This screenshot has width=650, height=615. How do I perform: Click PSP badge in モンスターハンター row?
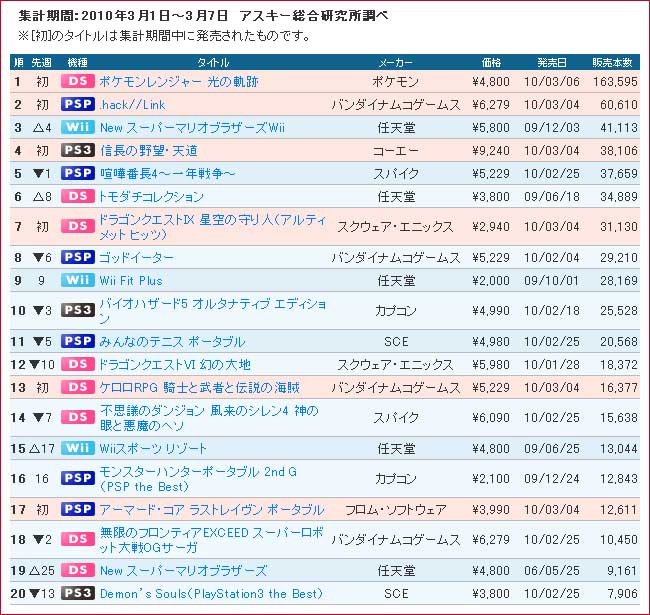78,478
